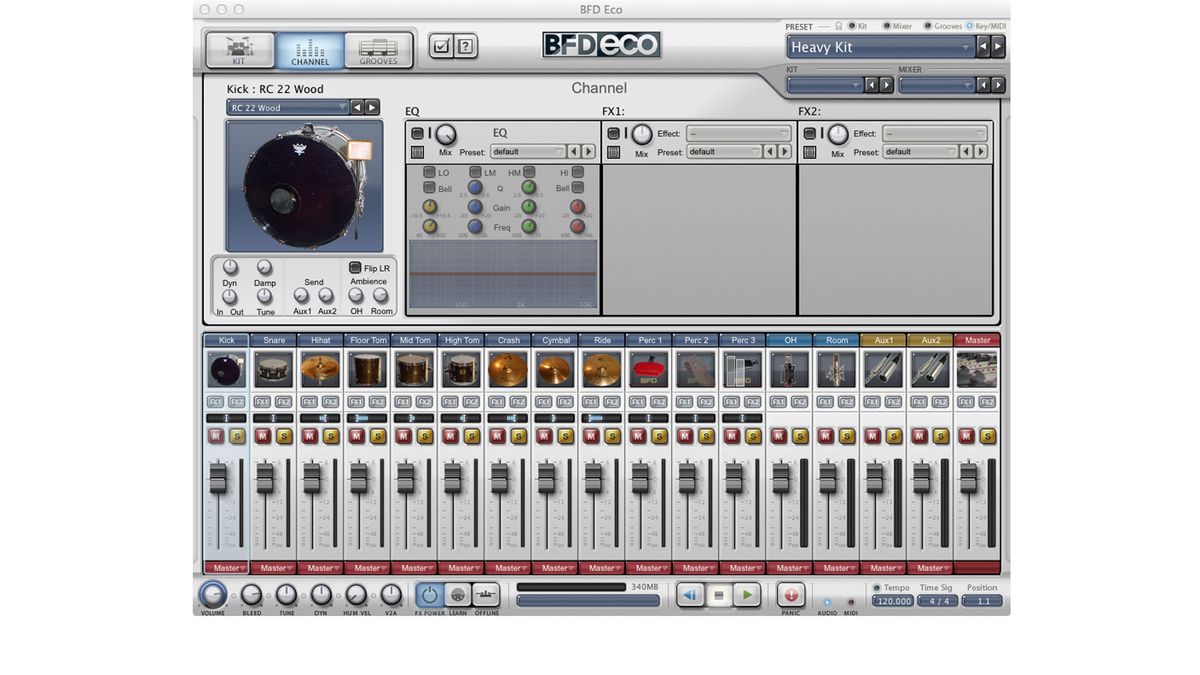Image resolution: width=1200 pixels, height=675 pixels.
Task: Toggle FX Power button
Action: (x=429, y=595)
